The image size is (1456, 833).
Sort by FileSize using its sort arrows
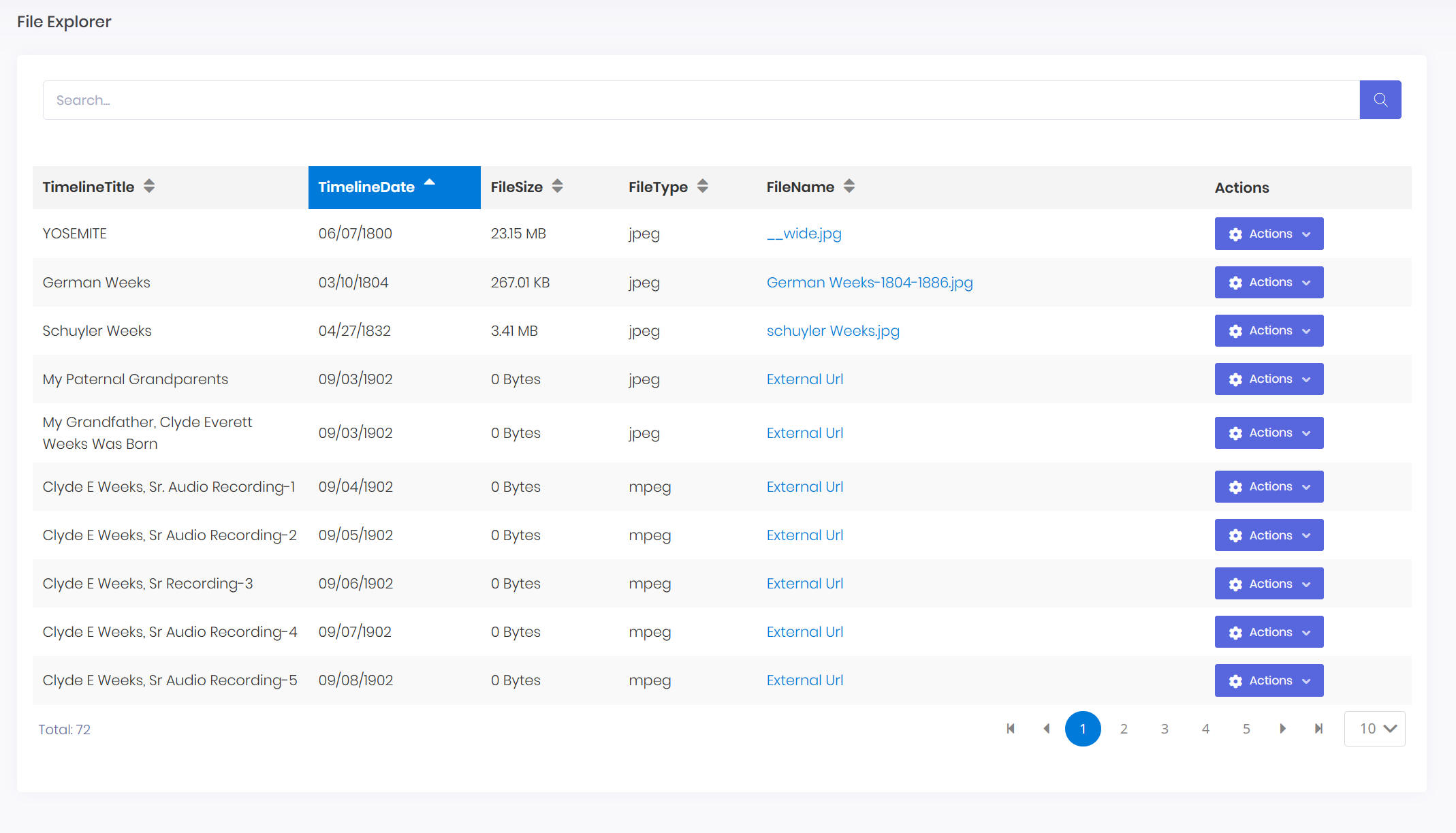tap(557, 186)
